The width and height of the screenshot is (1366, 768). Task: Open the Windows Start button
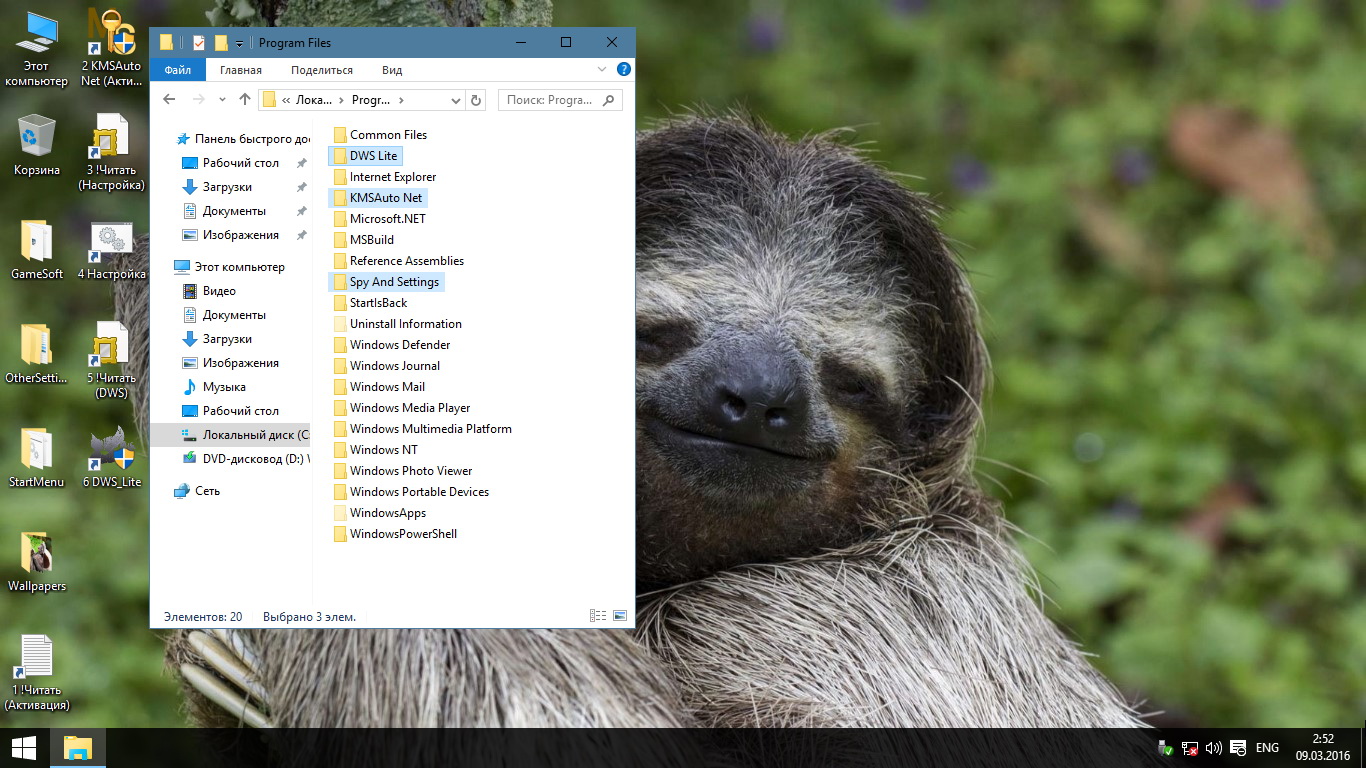point(24,748)
